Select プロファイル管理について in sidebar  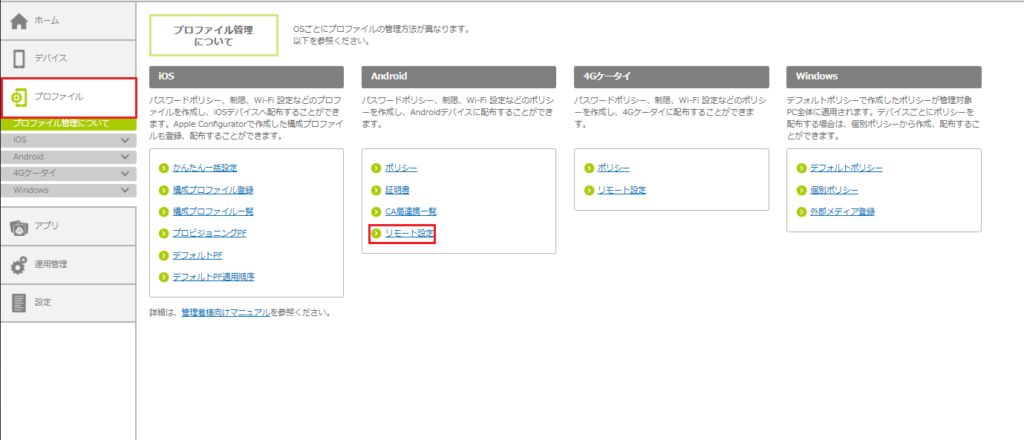[62, 124]
